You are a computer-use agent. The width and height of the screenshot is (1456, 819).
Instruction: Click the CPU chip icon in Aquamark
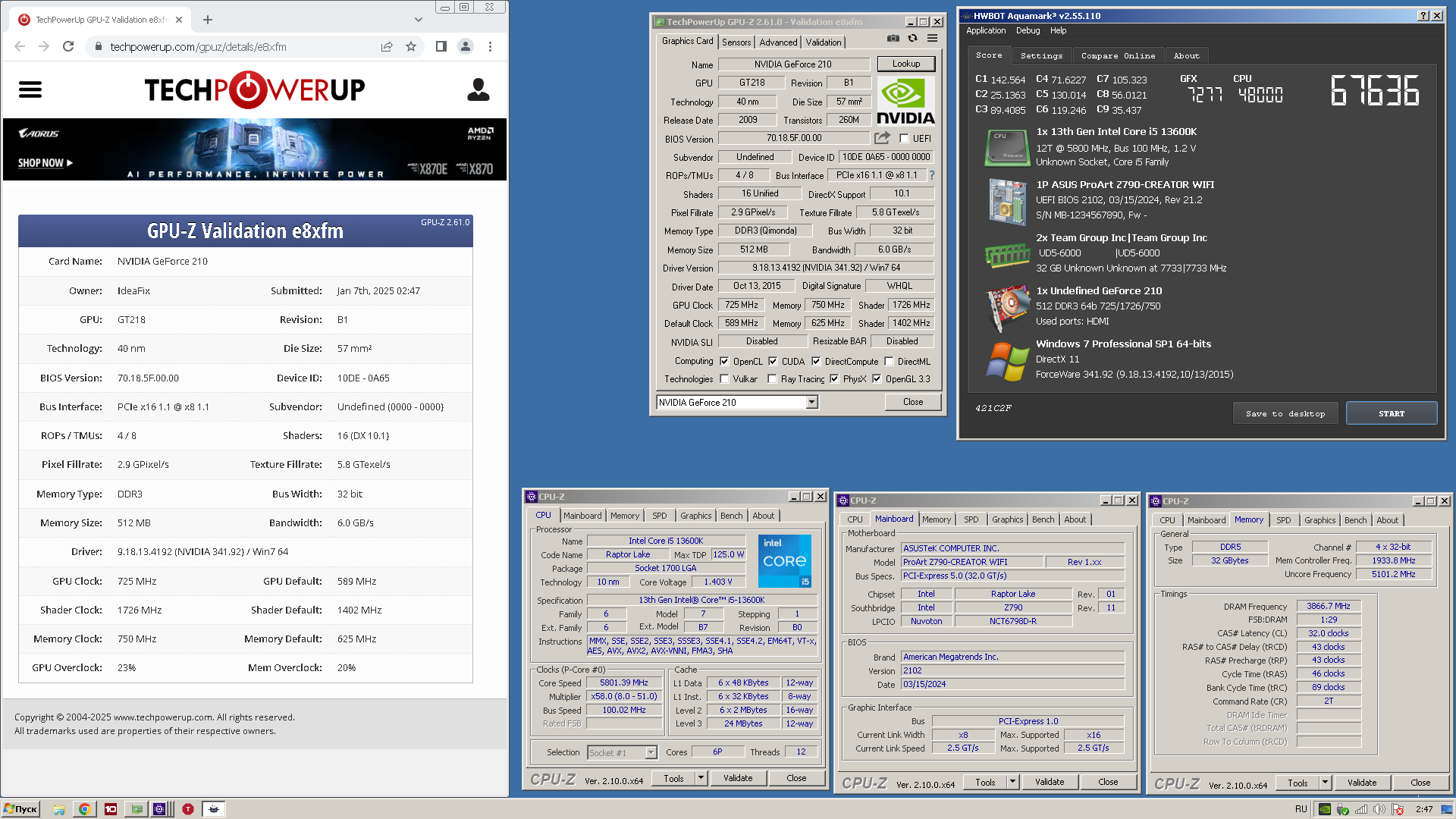pos(1007,147)
